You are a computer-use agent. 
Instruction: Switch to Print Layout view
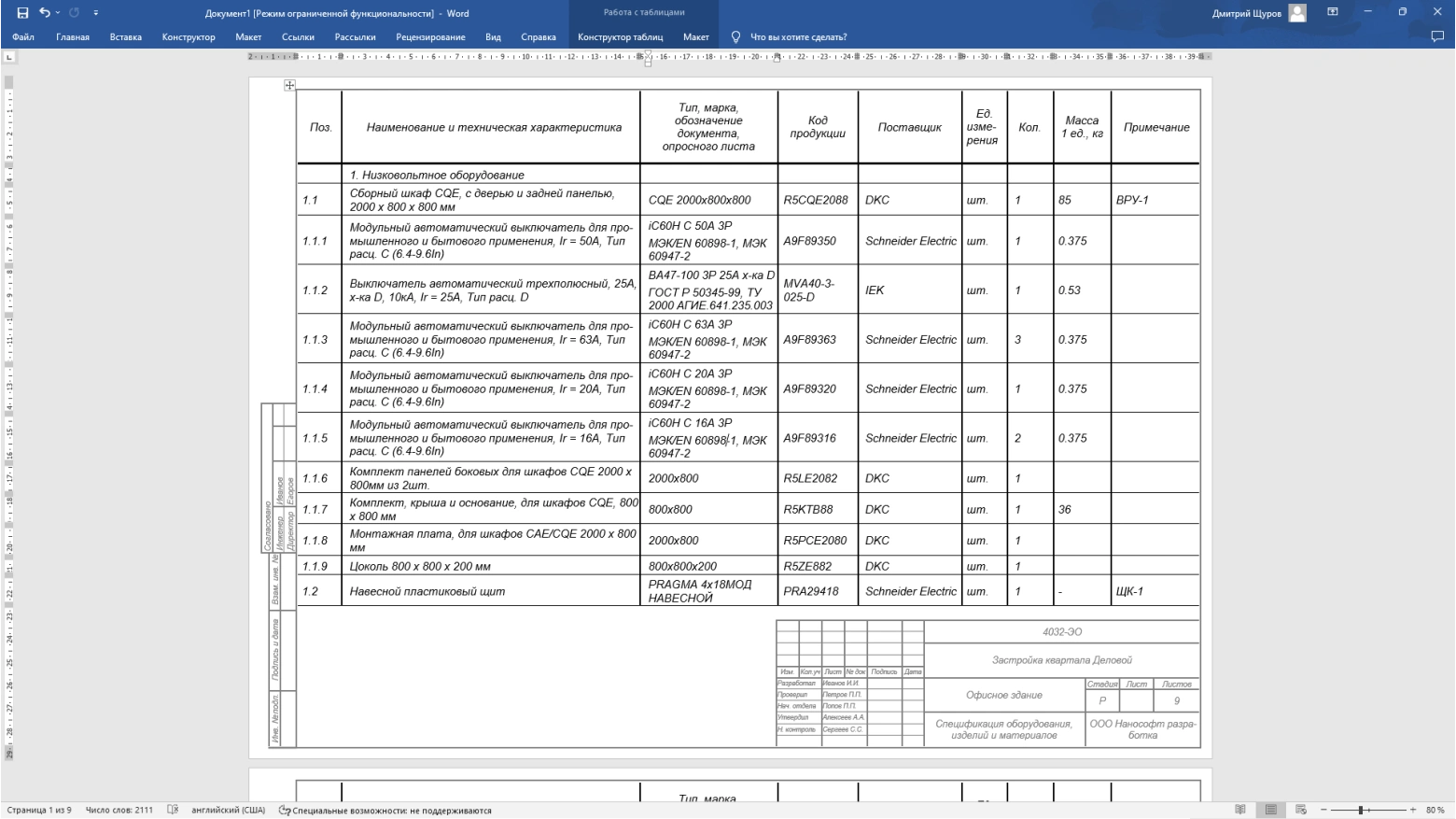(x=1270, y=810)
